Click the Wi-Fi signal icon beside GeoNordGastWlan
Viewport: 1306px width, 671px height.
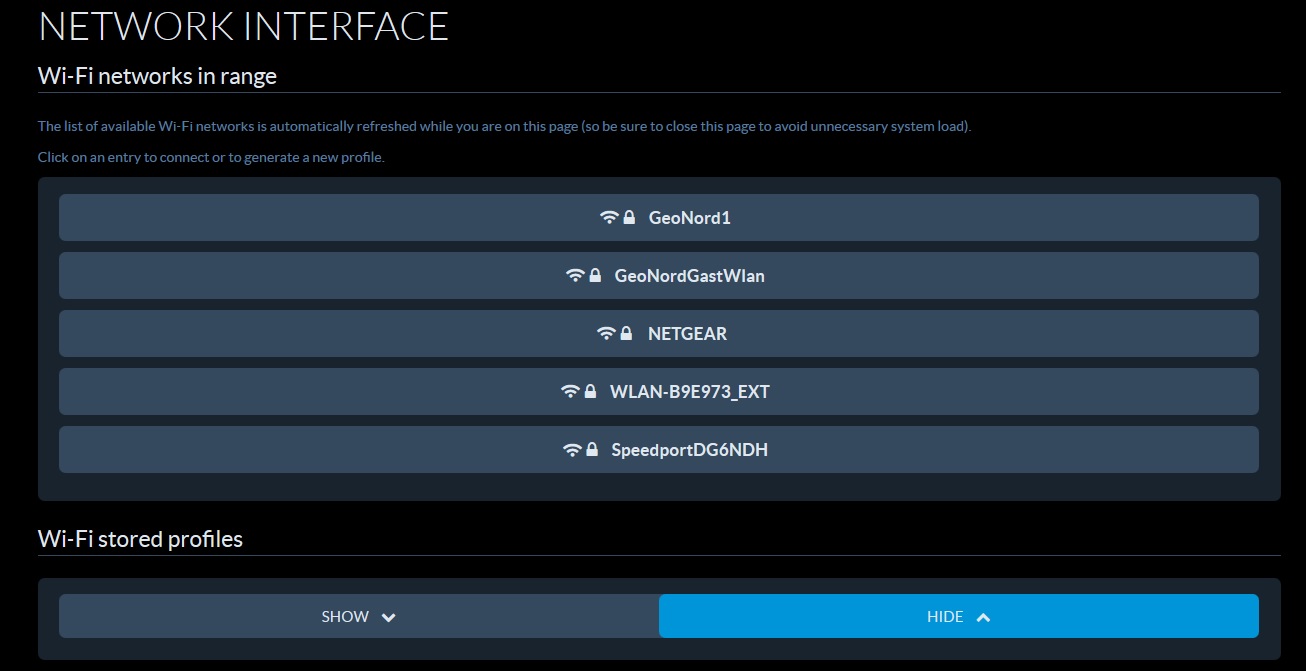pos(575,275)
